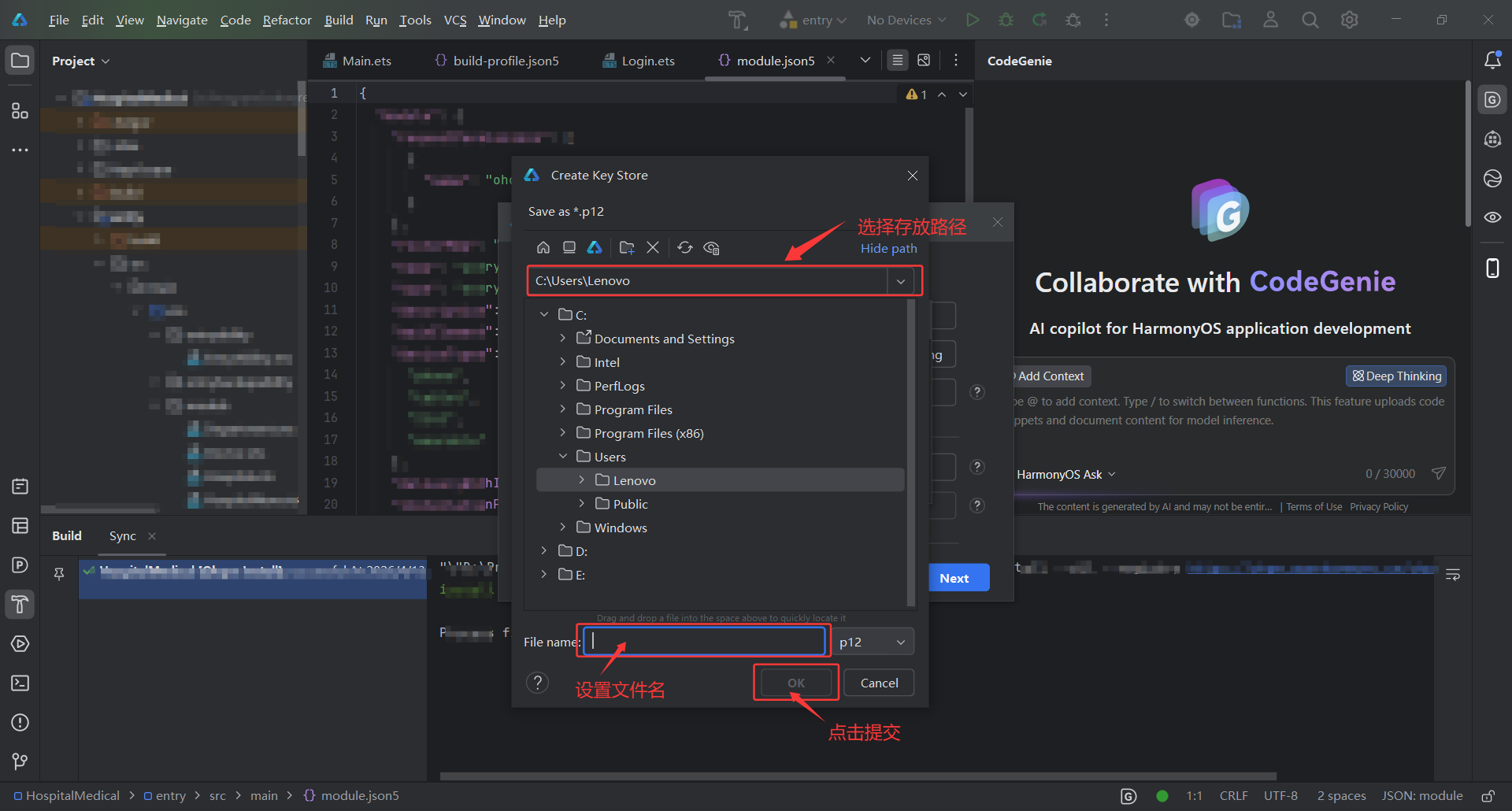Toggle Deep Thinking in CodeGenie
This screenshot has width=1512, height=811.
1396,376
